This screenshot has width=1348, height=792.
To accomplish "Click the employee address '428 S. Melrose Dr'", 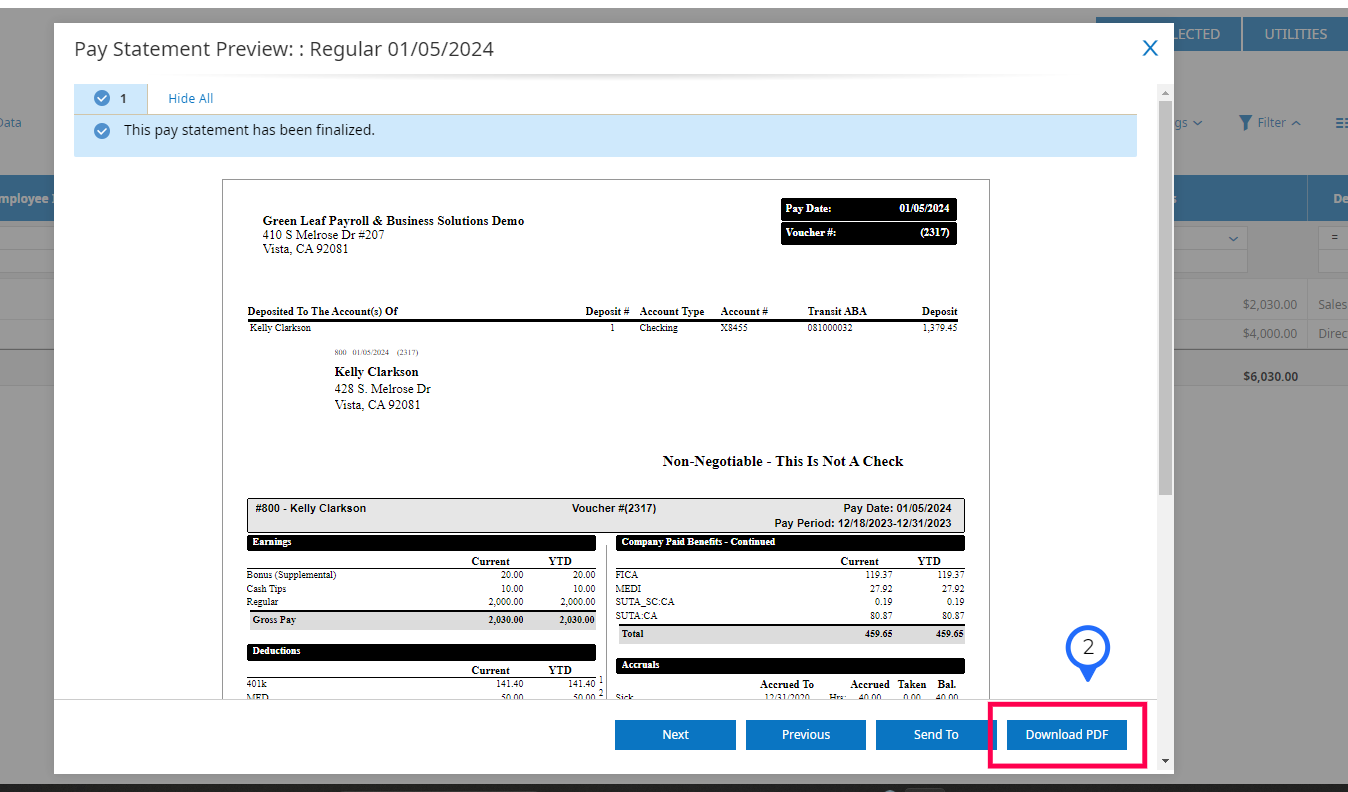I will [x=383, y=388].
